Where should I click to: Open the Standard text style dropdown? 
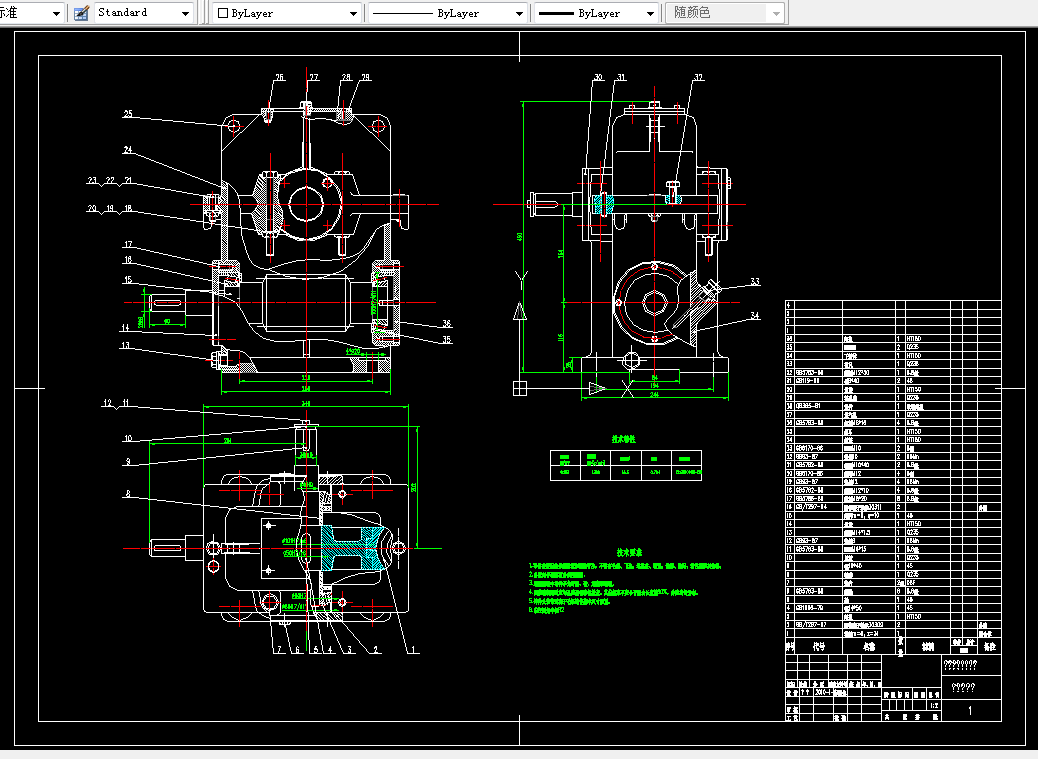(143, 13)
